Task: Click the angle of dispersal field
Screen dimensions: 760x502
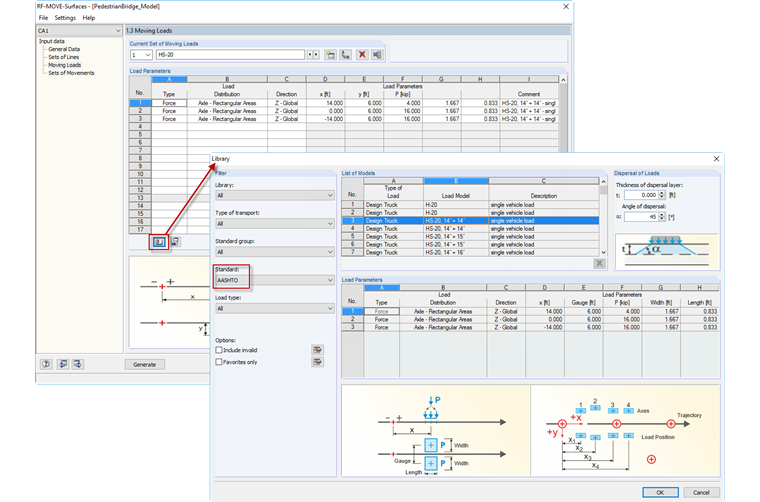Action: coord(641,217)
